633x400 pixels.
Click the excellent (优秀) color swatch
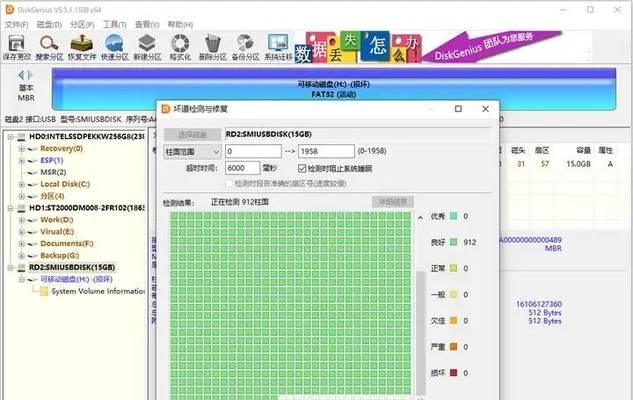pos(453,216)
